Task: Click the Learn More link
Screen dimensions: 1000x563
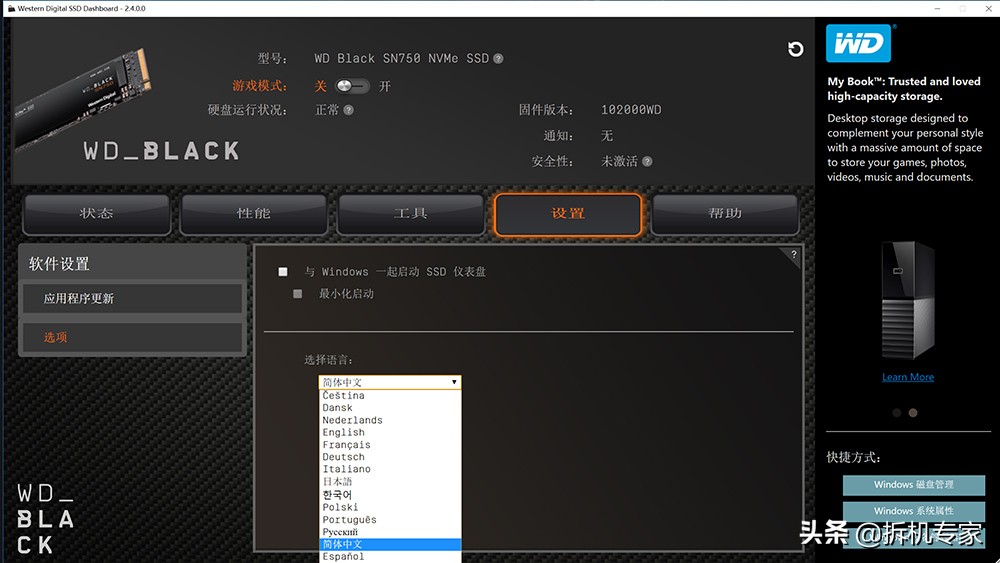Action: tap(908, 377)
